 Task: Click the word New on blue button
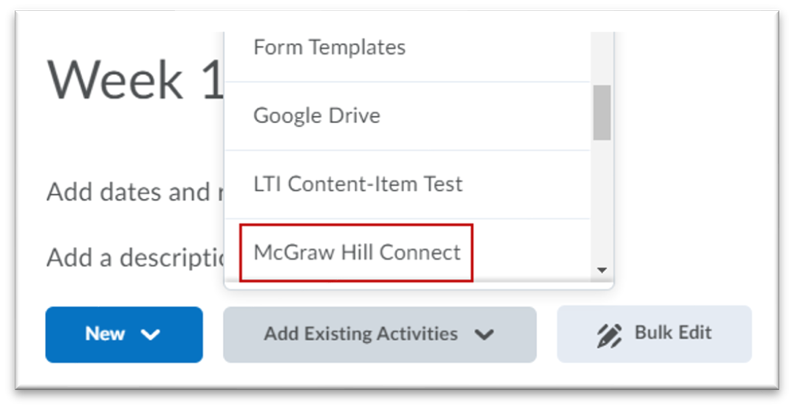[x=104, y=334]
